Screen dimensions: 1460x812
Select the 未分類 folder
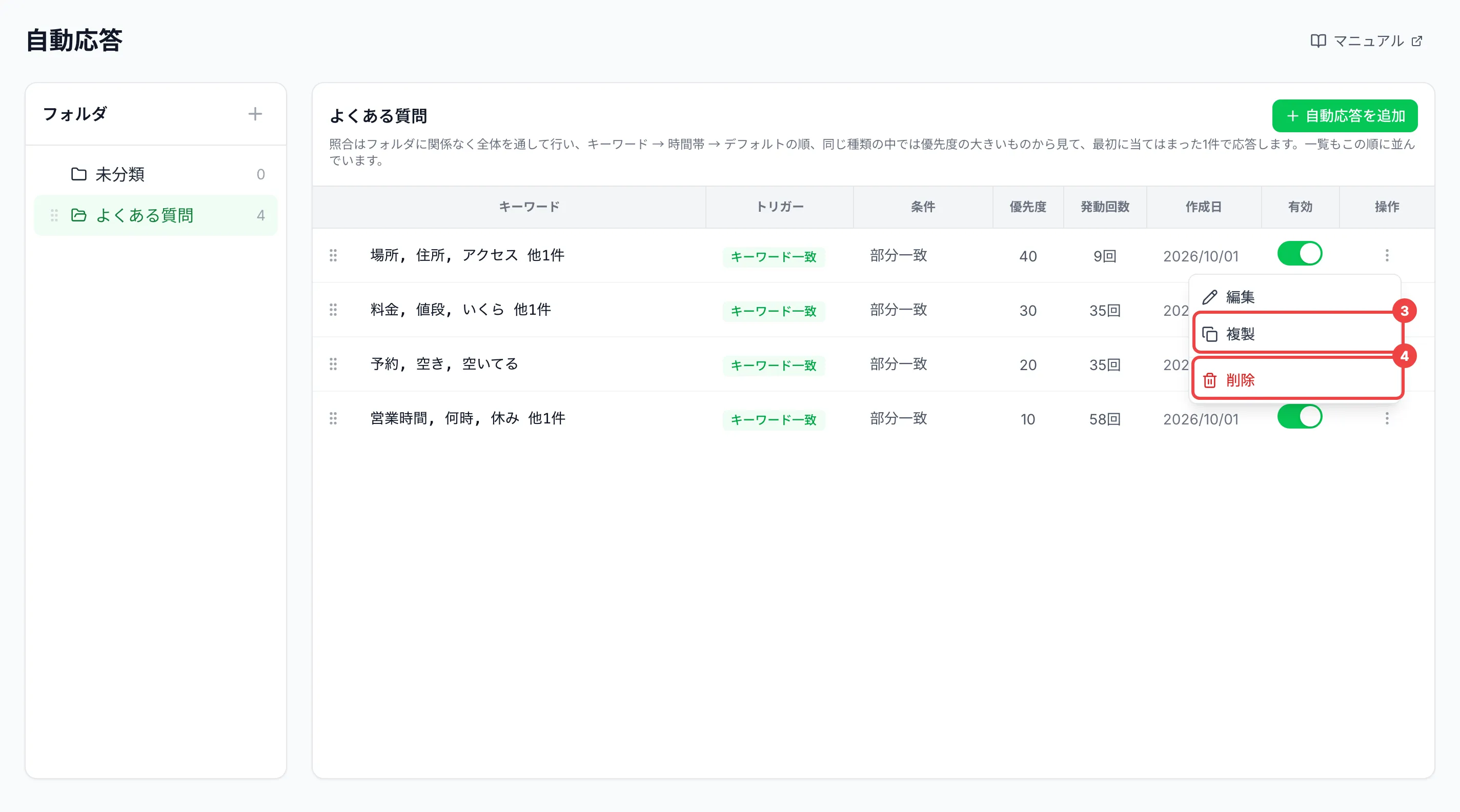pyautogui.click(x=156, y=174)
